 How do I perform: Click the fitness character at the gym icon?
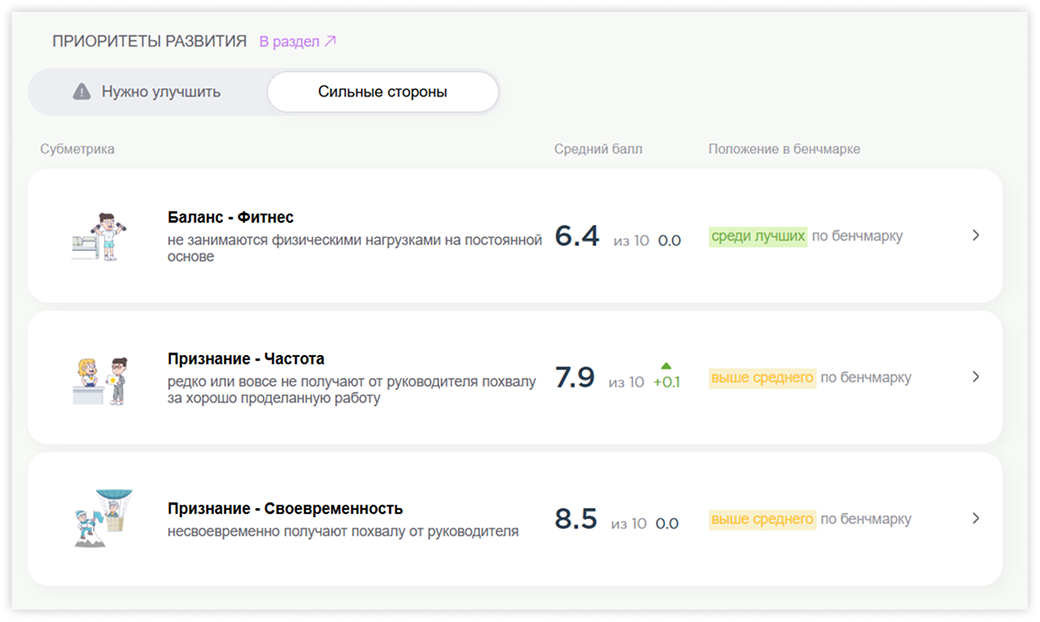pos(100,236)
